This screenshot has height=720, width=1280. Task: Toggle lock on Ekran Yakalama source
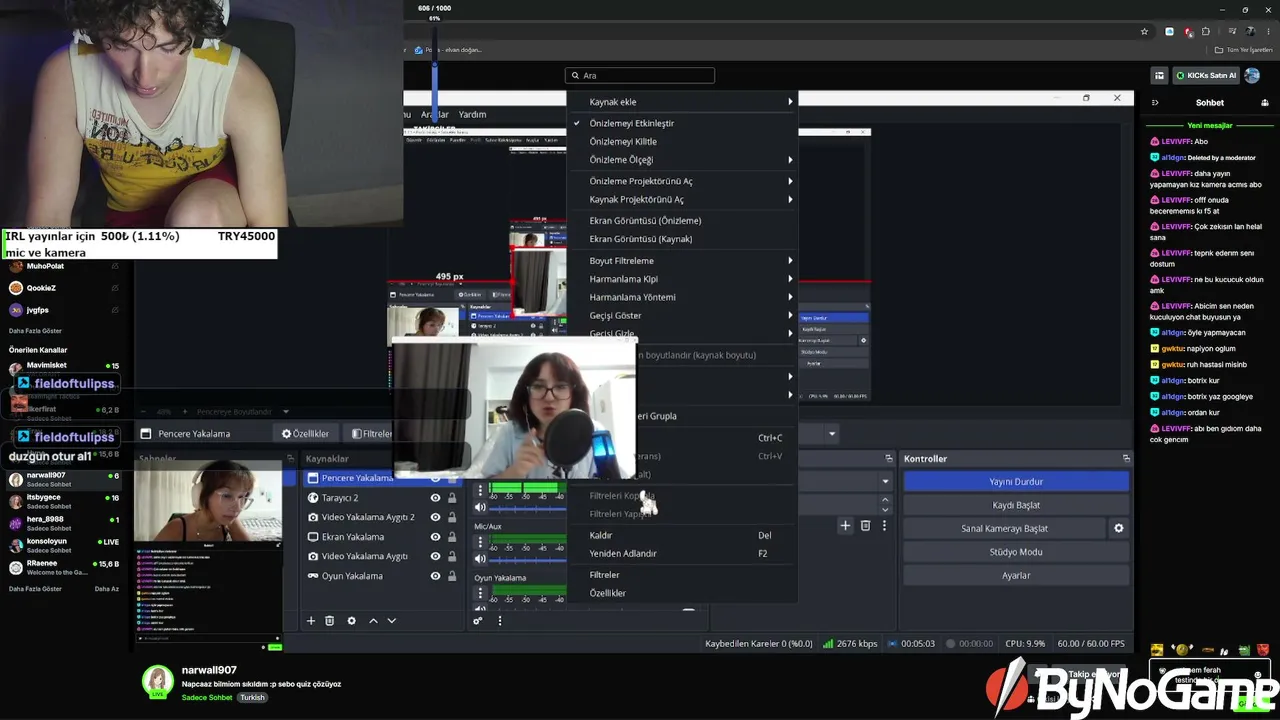click(x=452, y=537)
